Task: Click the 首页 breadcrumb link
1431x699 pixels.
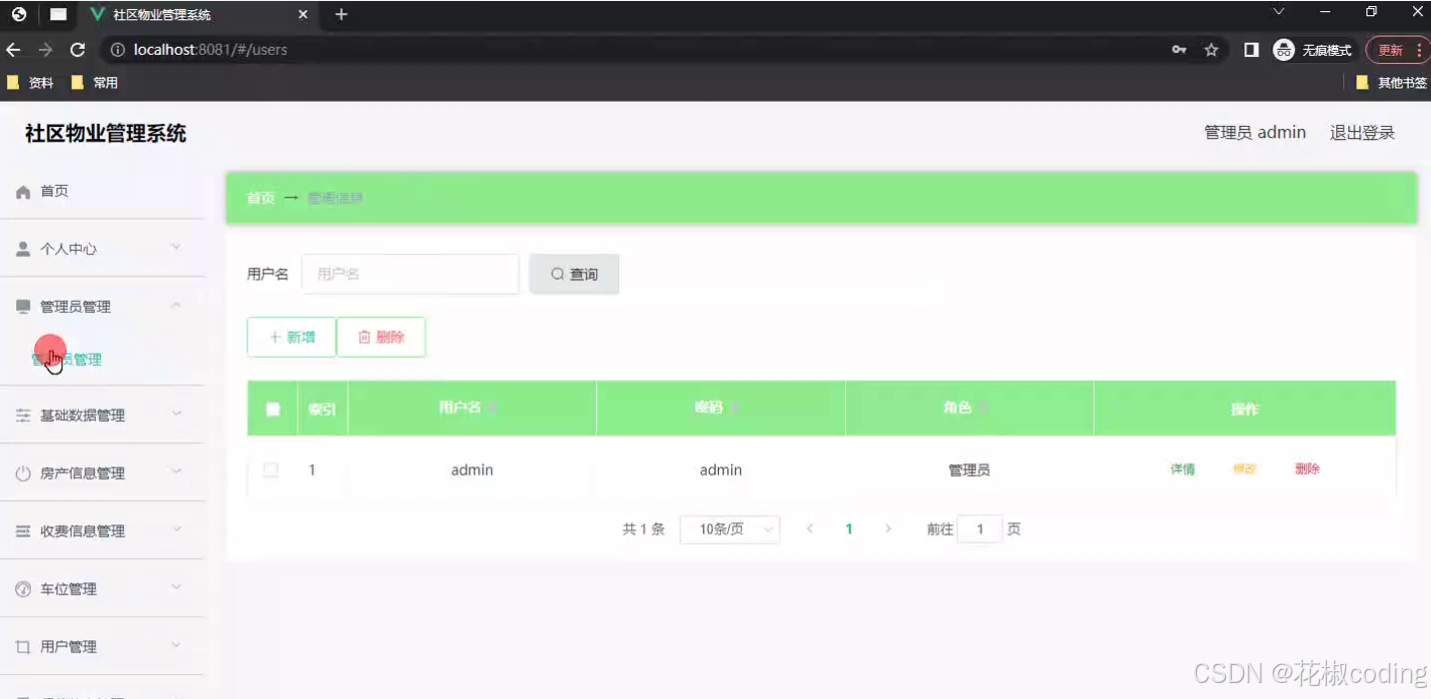Action: click(260, 198)
